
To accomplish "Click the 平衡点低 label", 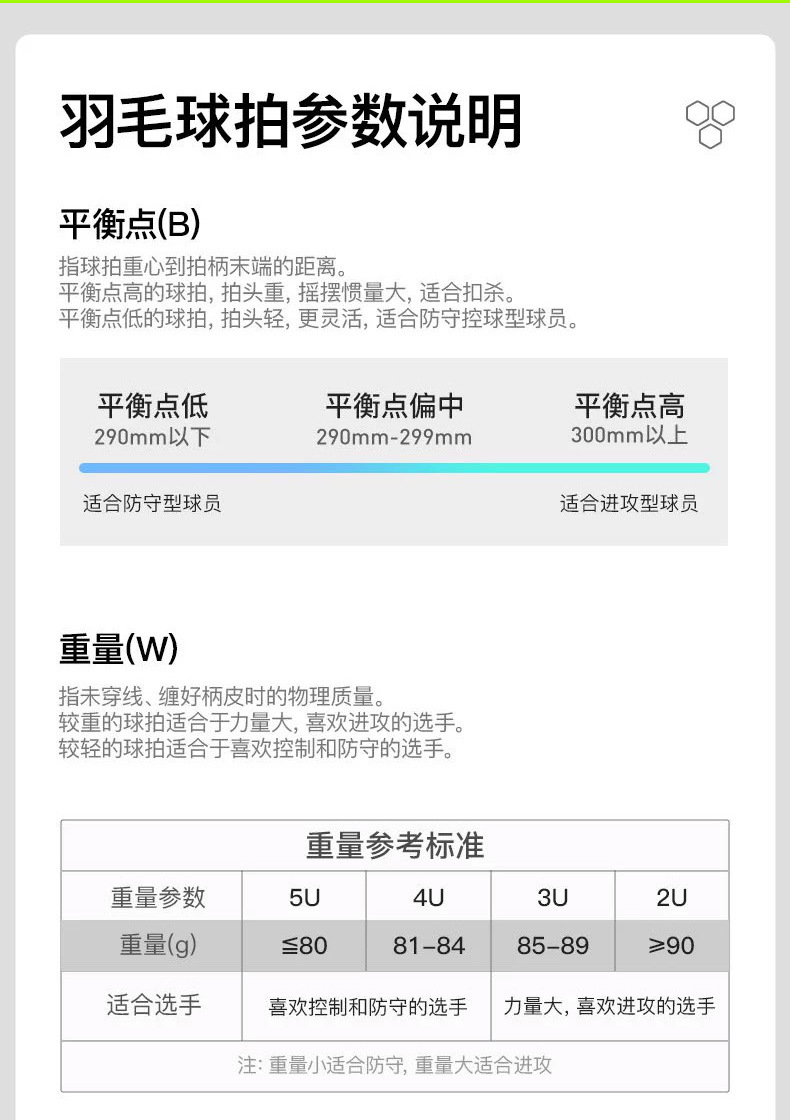I will [x=153, y=406].
